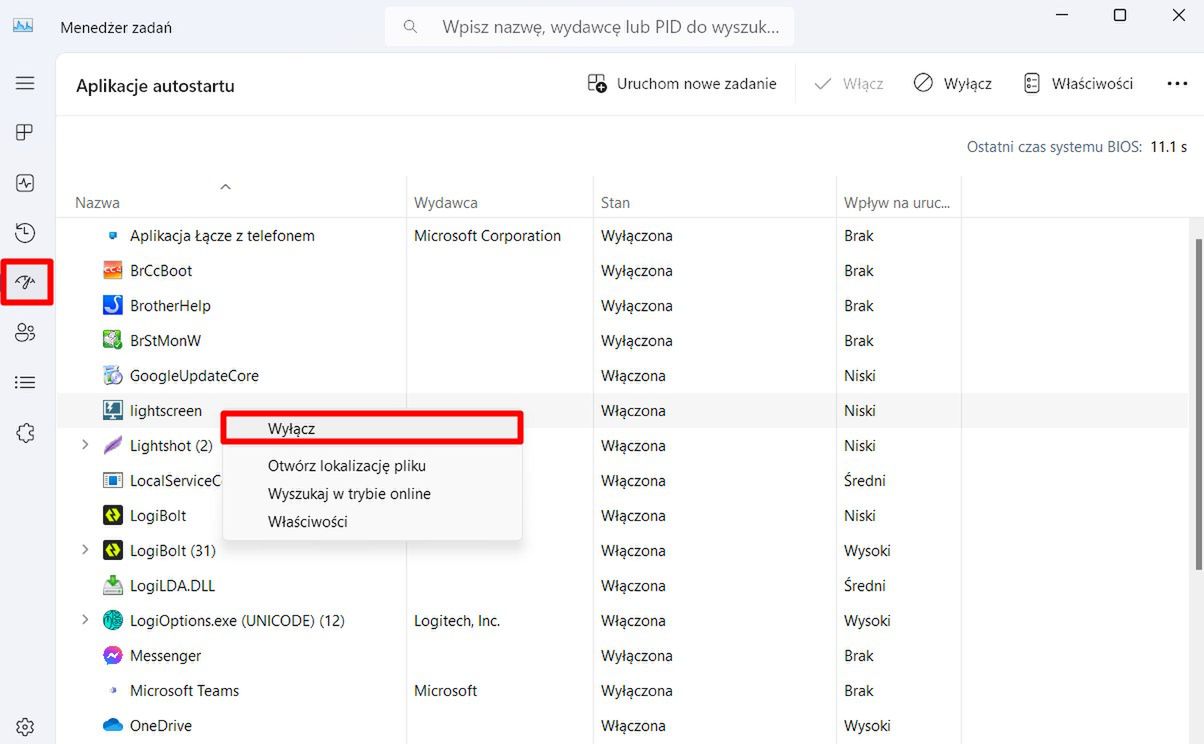The image size is (1204, 744).
Task: Open the Performance monitoring page
Action: [25, 182]
